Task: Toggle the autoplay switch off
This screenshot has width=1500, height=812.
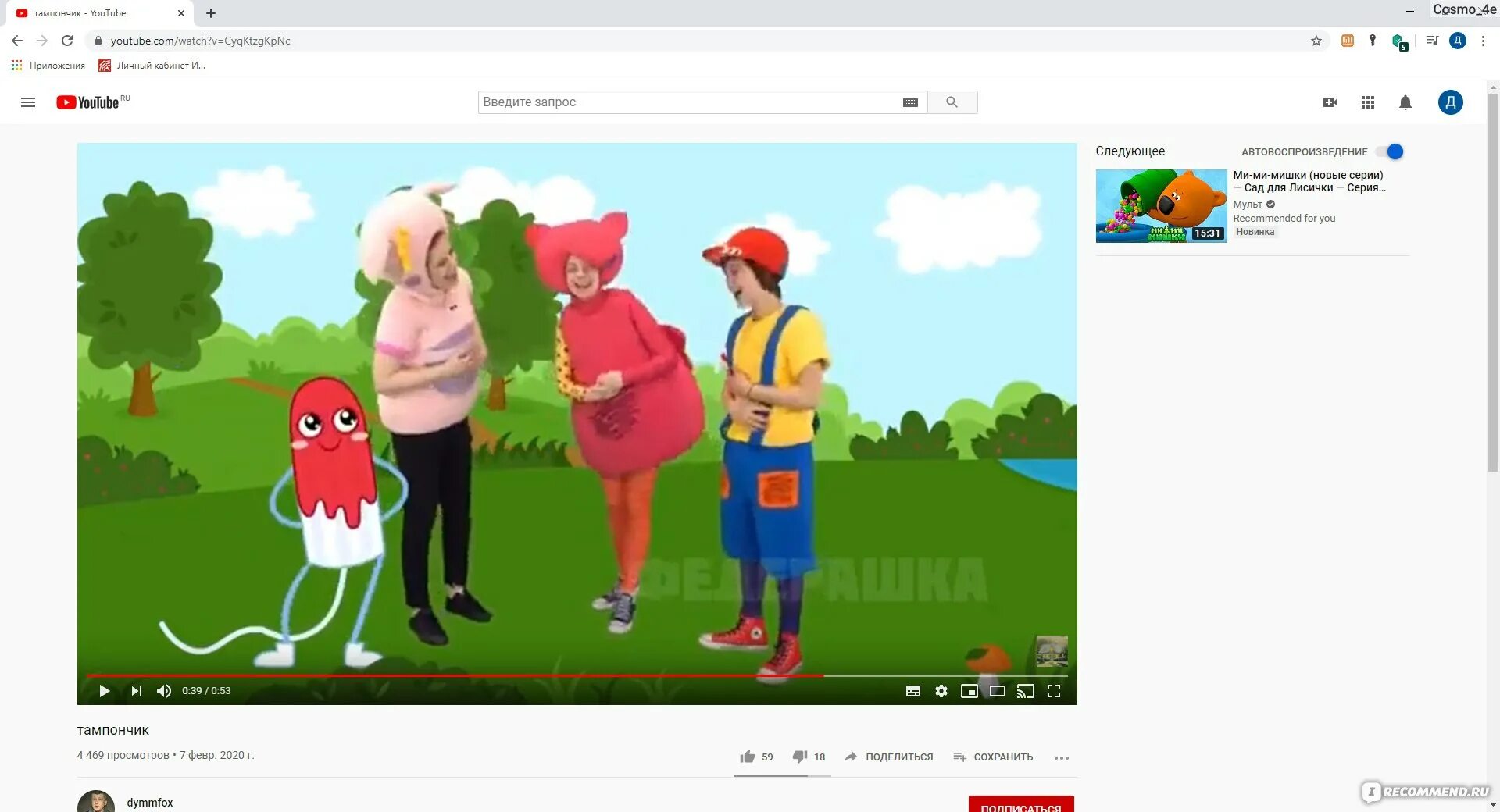Action: point(1390,151)
